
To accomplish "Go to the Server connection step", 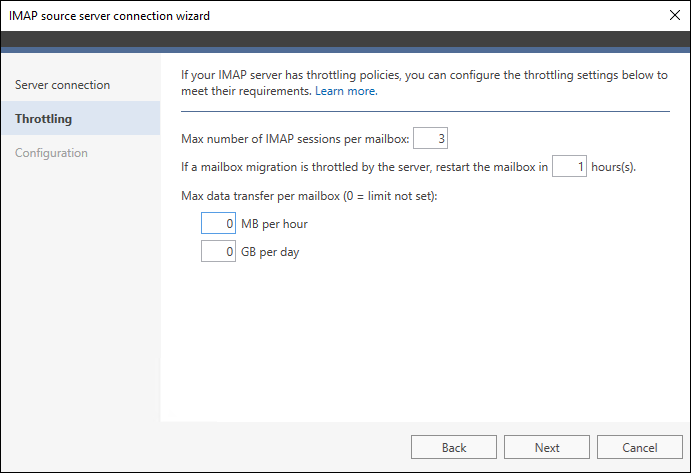I will click(x=63, y=85).
